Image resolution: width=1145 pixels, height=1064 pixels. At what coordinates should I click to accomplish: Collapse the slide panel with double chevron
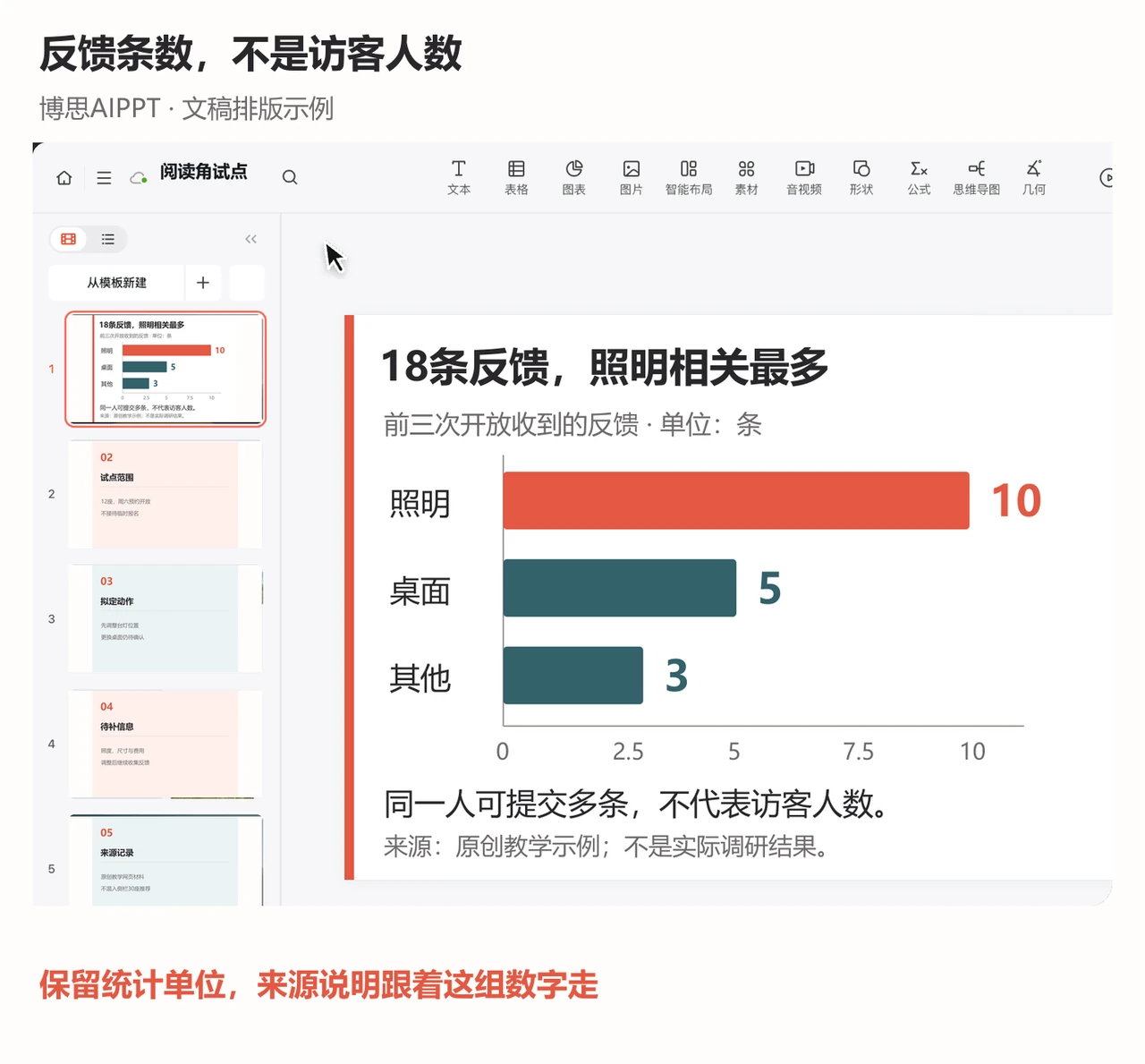250,239
